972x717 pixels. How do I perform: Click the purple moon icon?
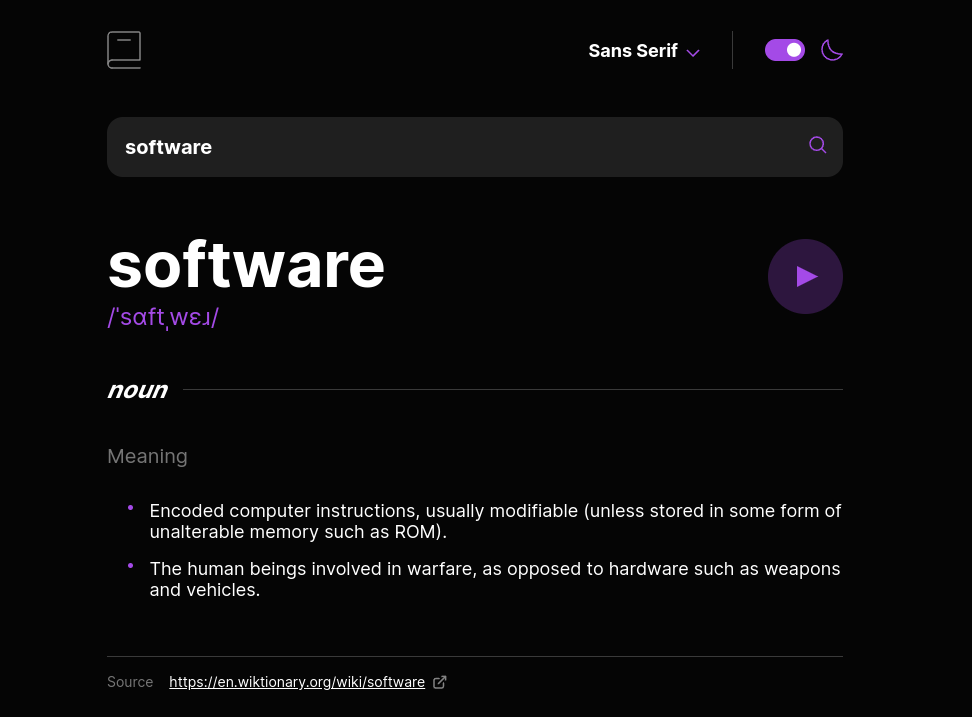pos(831,50)
